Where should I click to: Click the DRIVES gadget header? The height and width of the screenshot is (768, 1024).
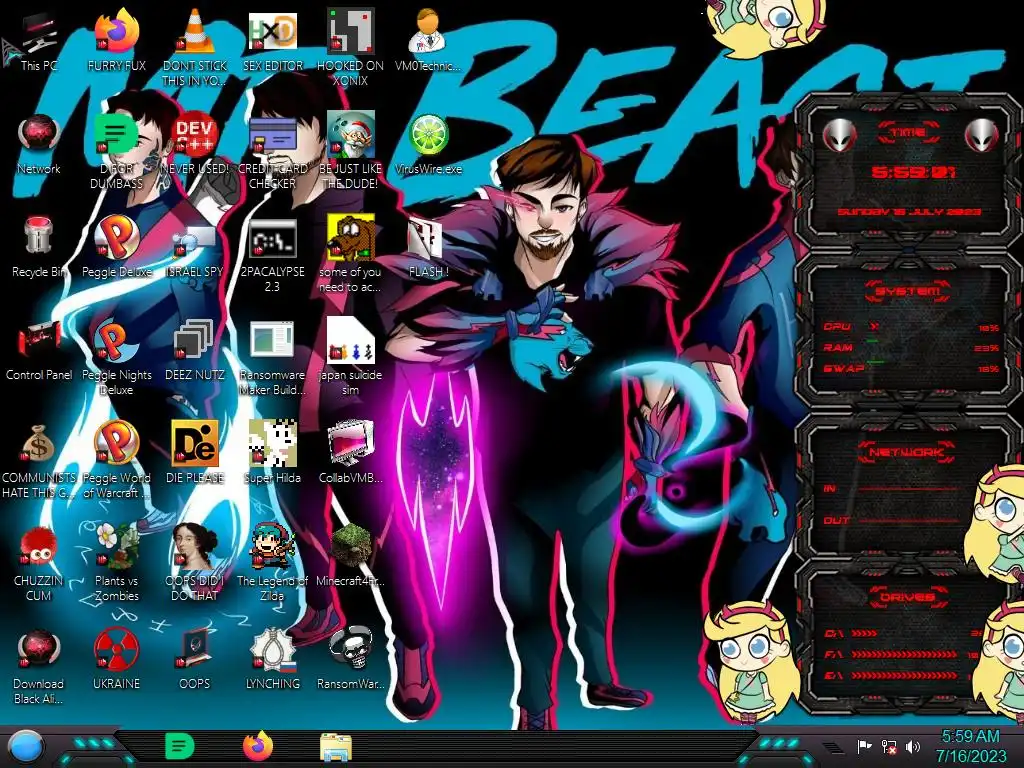coord(907,597)
